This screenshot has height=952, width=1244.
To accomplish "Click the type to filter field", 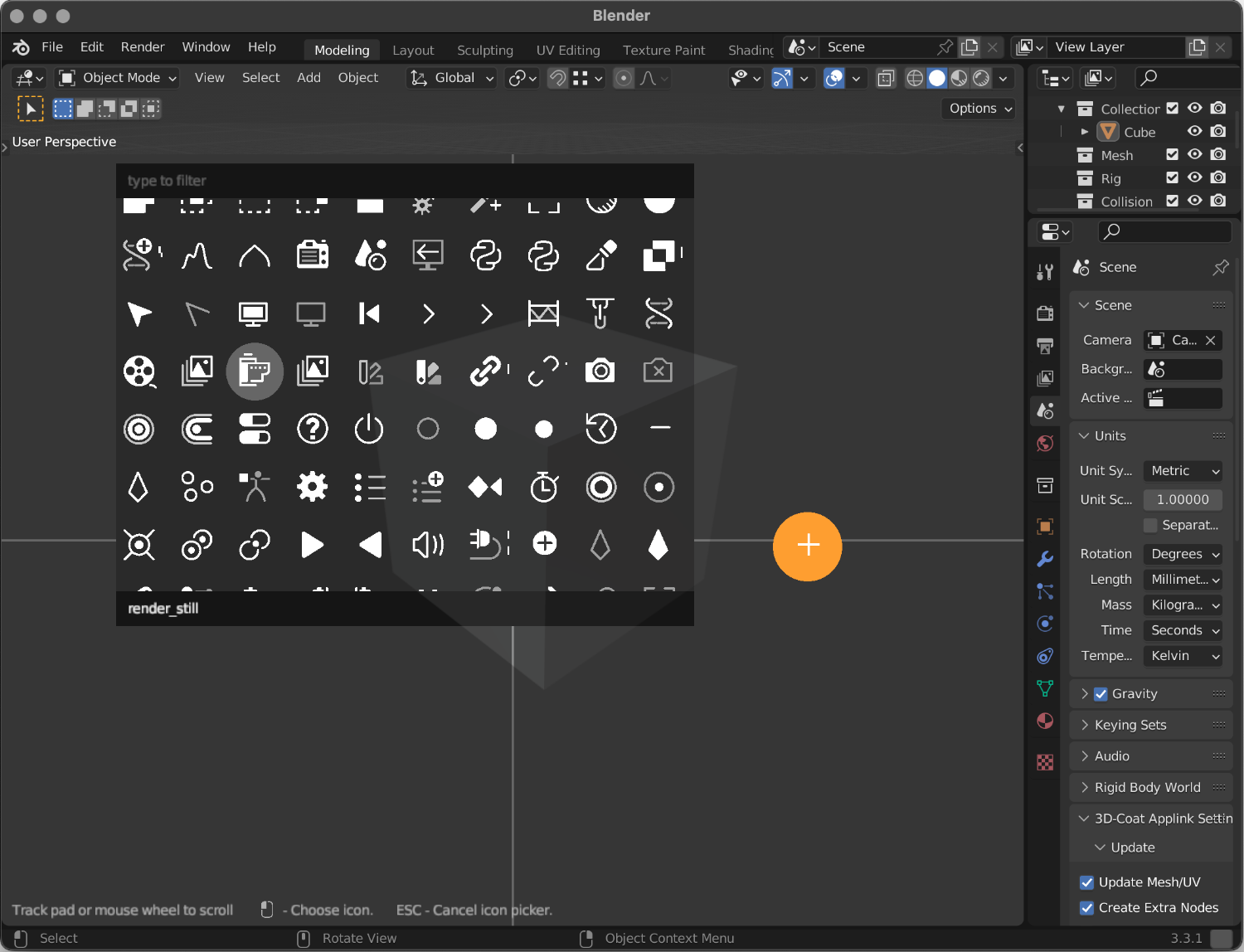I will click(405, 181).
